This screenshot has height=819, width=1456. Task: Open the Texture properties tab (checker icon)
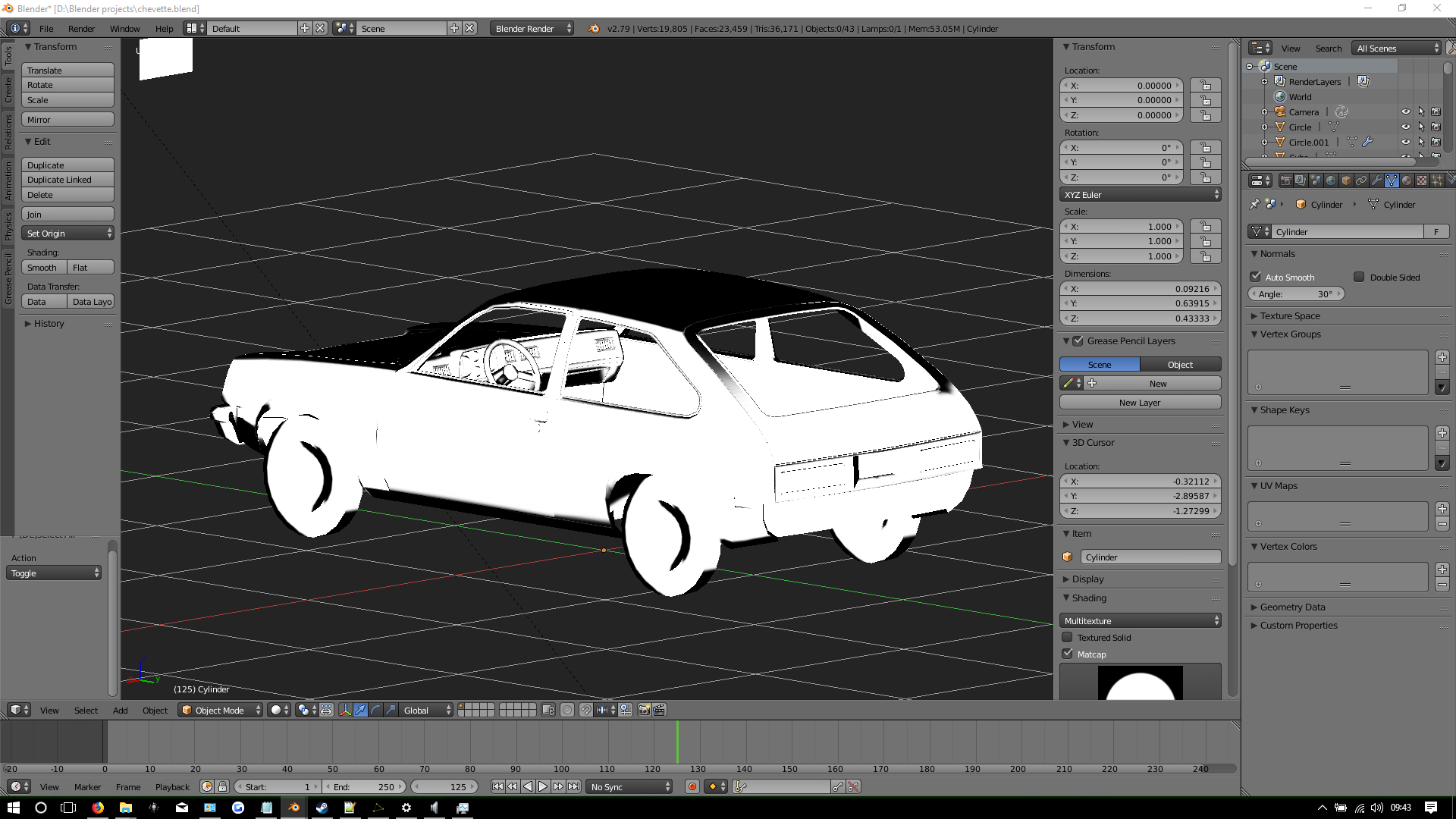coord(1422,180)
